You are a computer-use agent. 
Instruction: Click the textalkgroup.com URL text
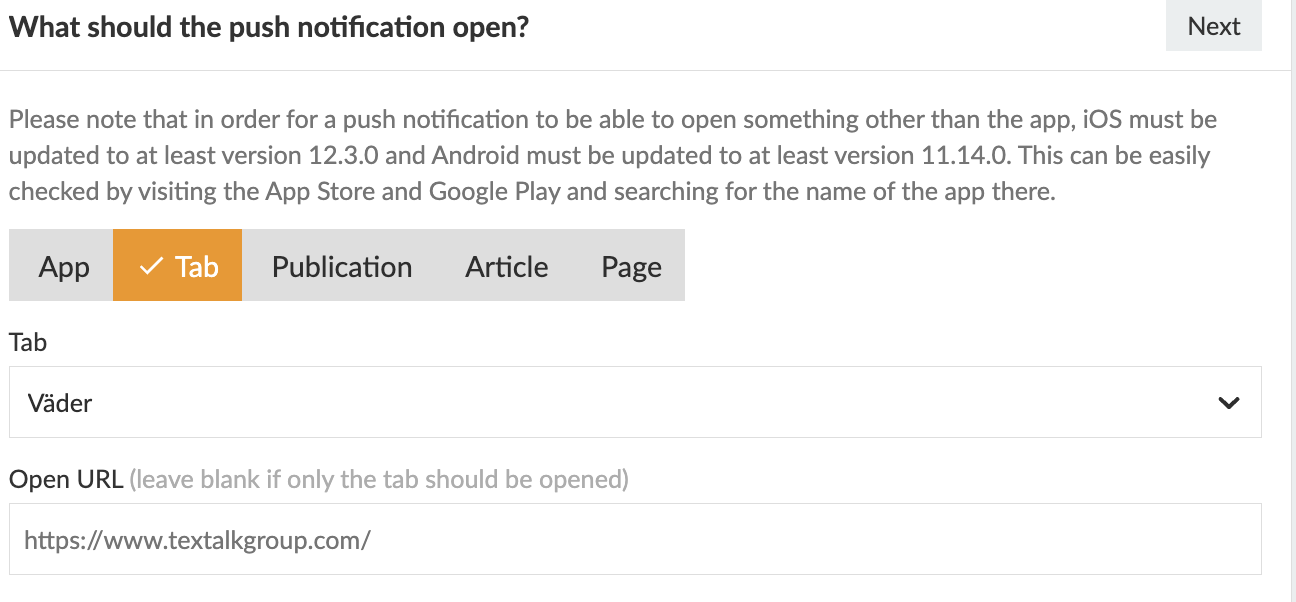pyautogui.click(x=198, y=541)
